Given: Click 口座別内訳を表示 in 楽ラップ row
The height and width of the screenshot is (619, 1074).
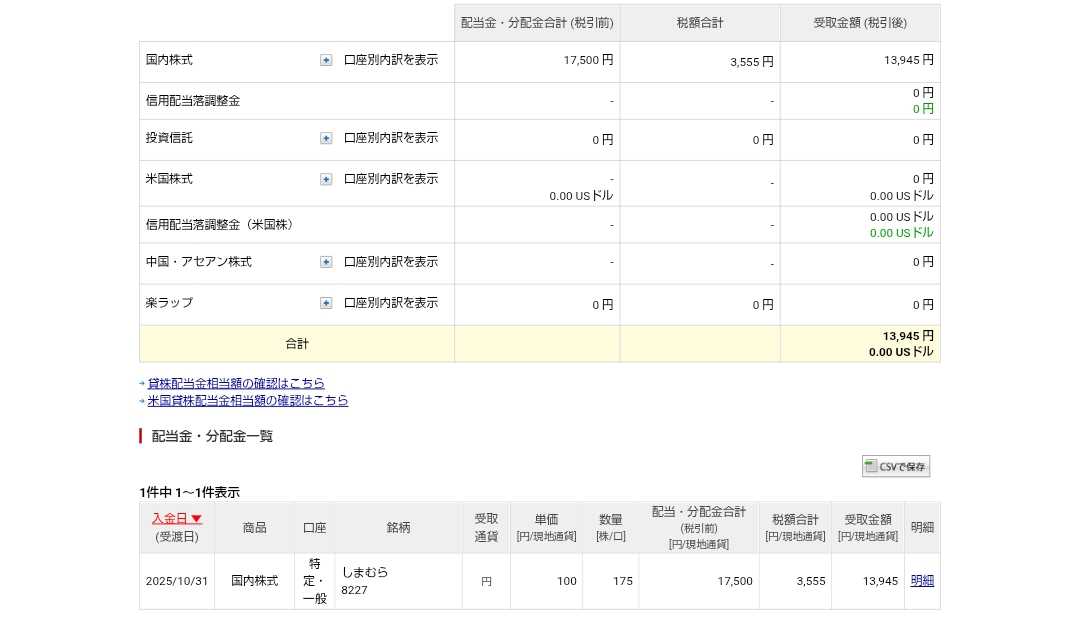Looking at the screenshot, I should 390,303.
